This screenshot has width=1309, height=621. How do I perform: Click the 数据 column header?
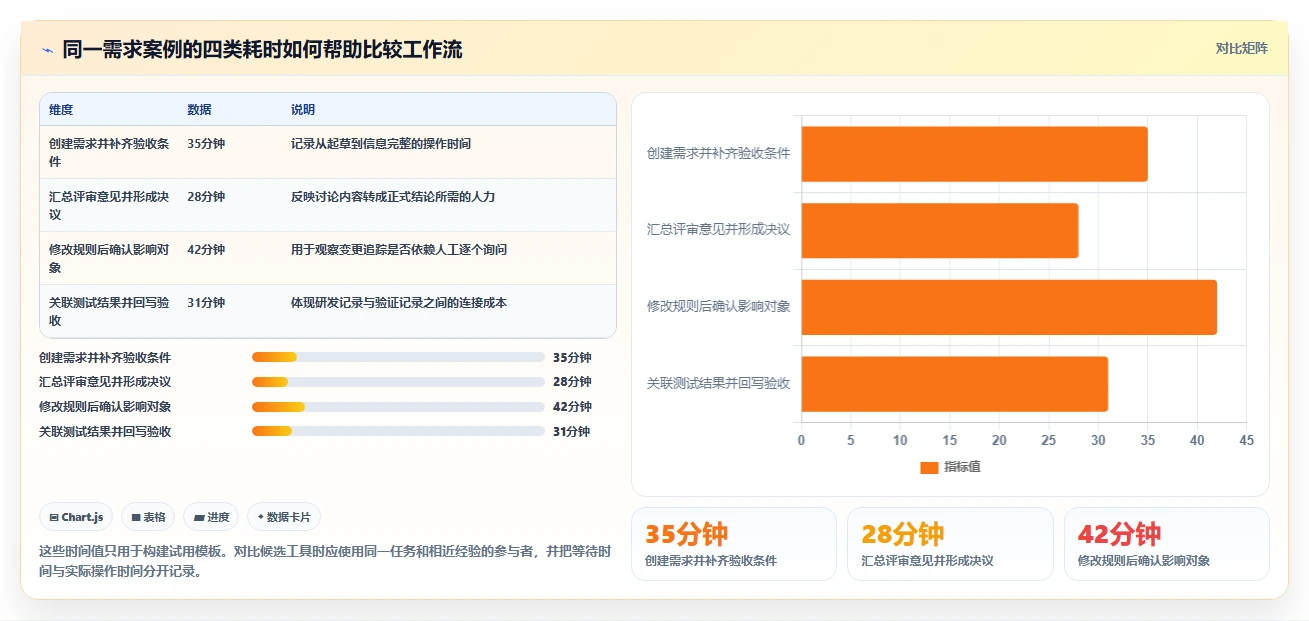[199, 110]
